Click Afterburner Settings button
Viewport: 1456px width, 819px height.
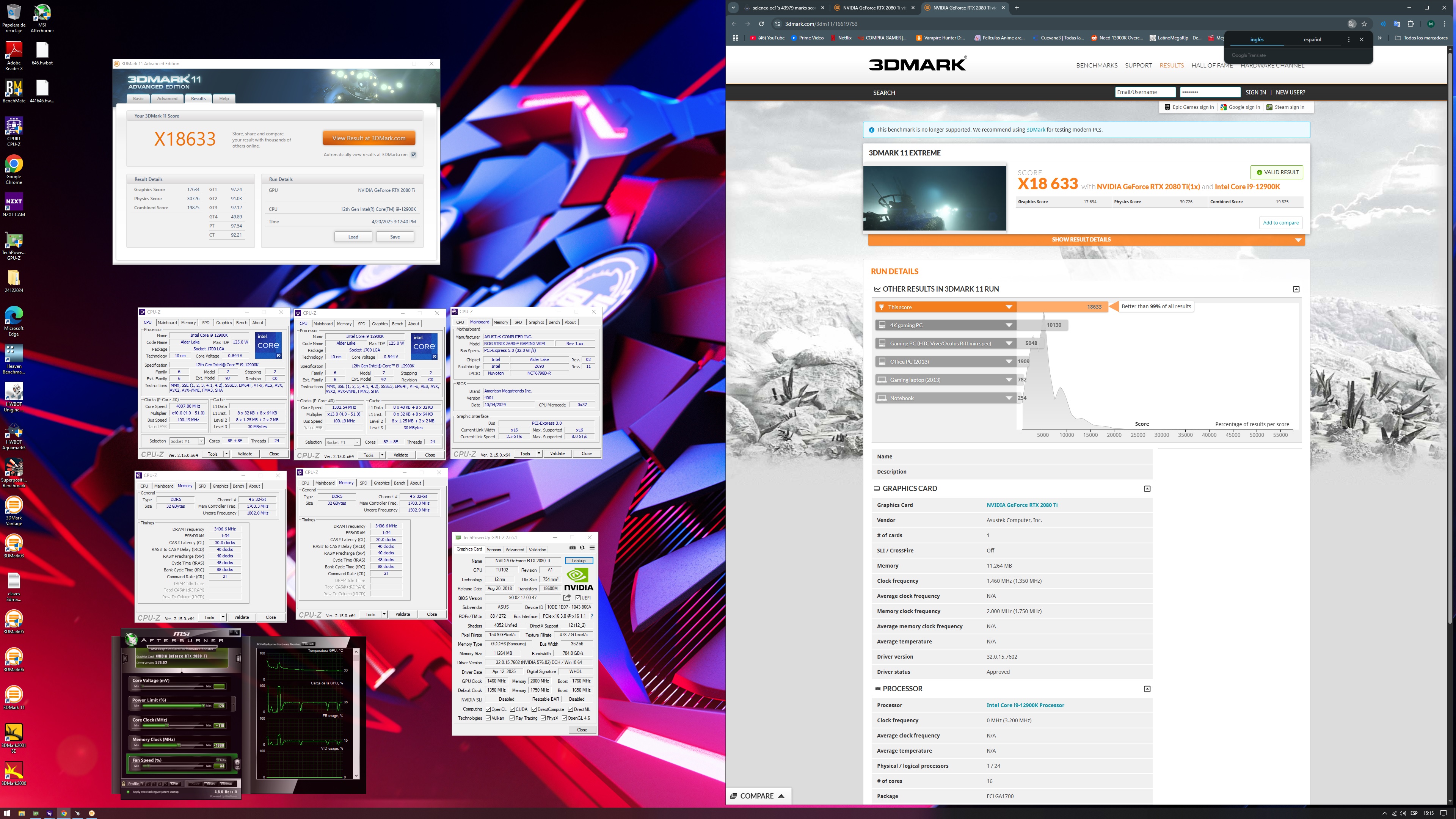point(226,784)
